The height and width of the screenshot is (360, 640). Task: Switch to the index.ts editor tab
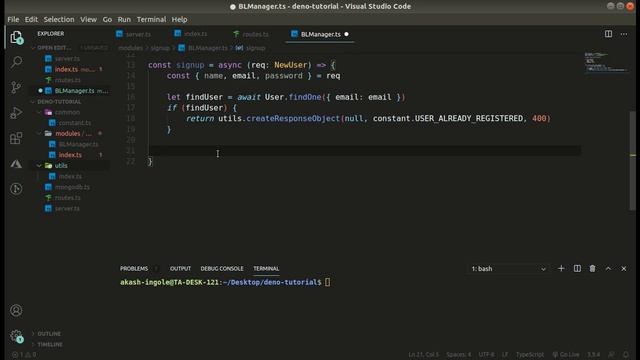[191, 34]
